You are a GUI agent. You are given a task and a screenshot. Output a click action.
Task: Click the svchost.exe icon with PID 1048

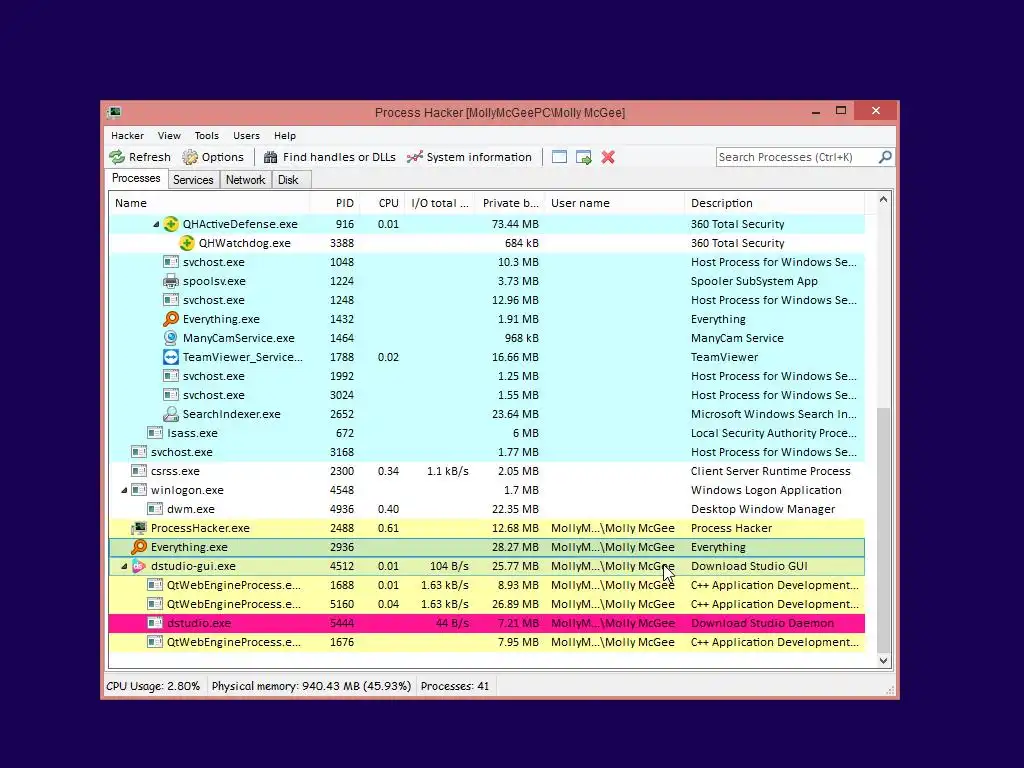170,262
